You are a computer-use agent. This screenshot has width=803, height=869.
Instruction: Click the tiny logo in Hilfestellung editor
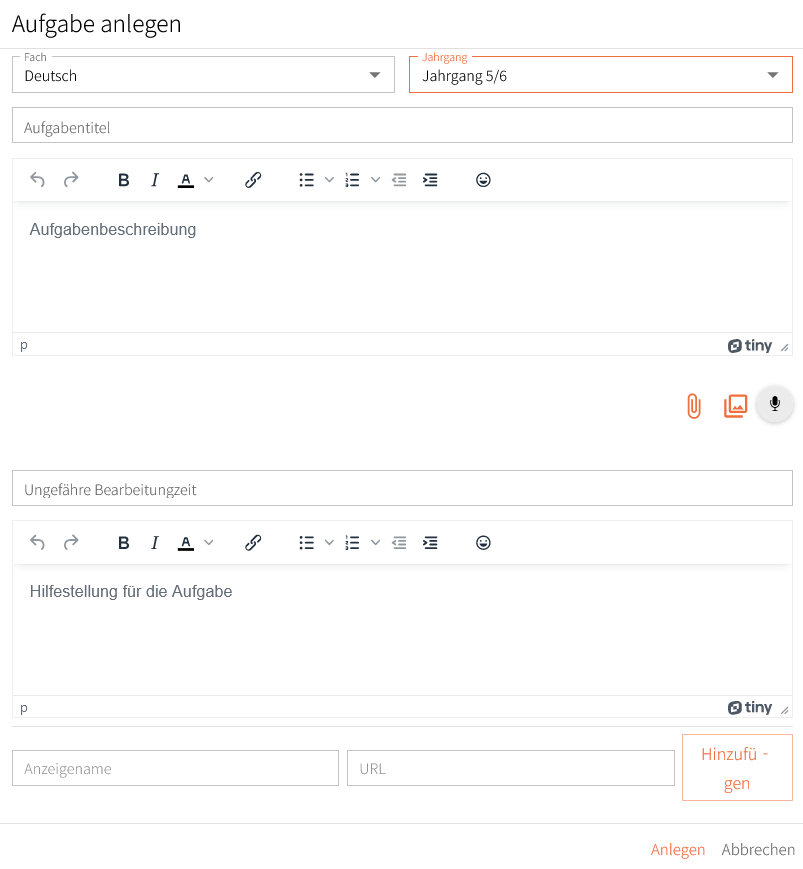750,708
